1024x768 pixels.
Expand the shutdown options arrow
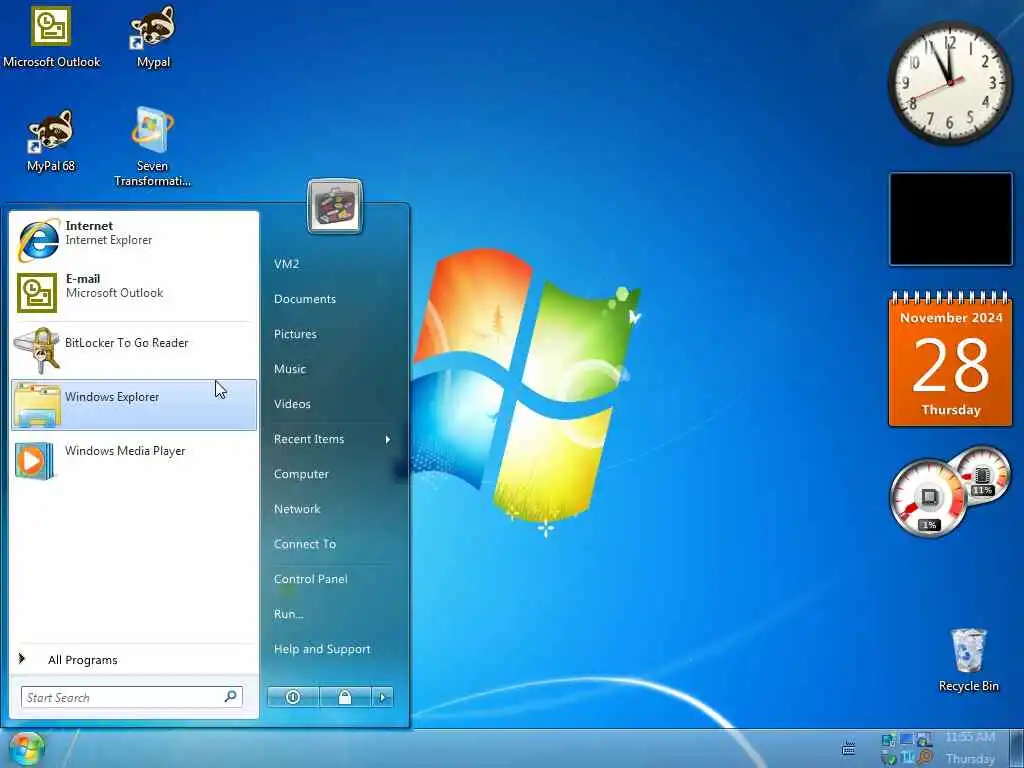[383, 697]
